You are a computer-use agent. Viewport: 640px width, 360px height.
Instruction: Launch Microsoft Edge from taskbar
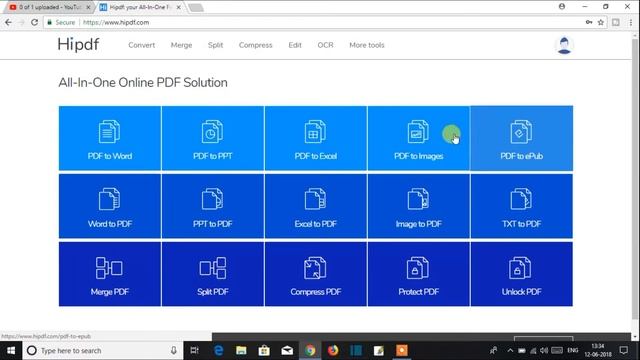click(219, 351)
